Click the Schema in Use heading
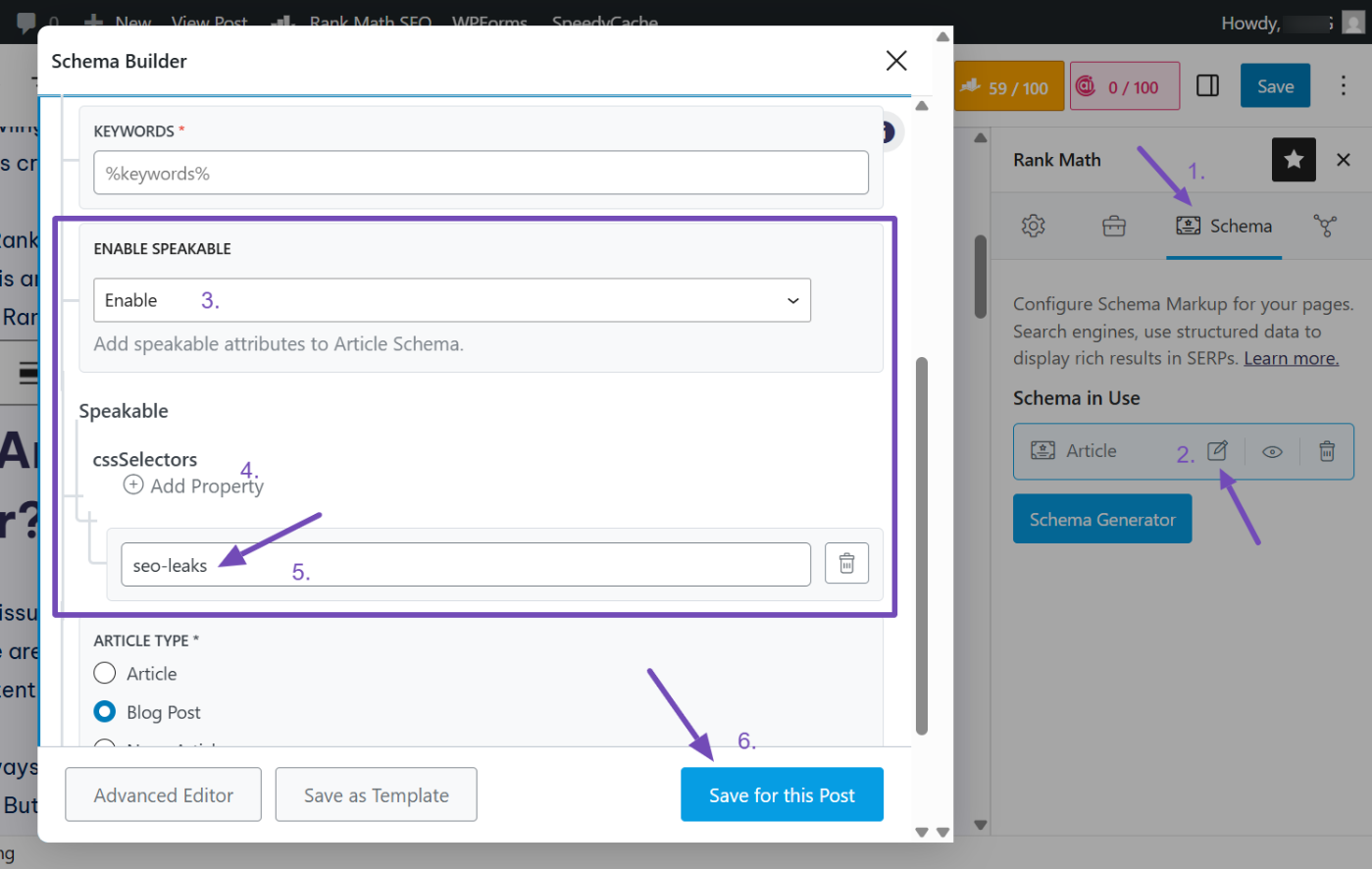The width and height of the screenshot is (1372, 869). click(x=1077, y=398)
